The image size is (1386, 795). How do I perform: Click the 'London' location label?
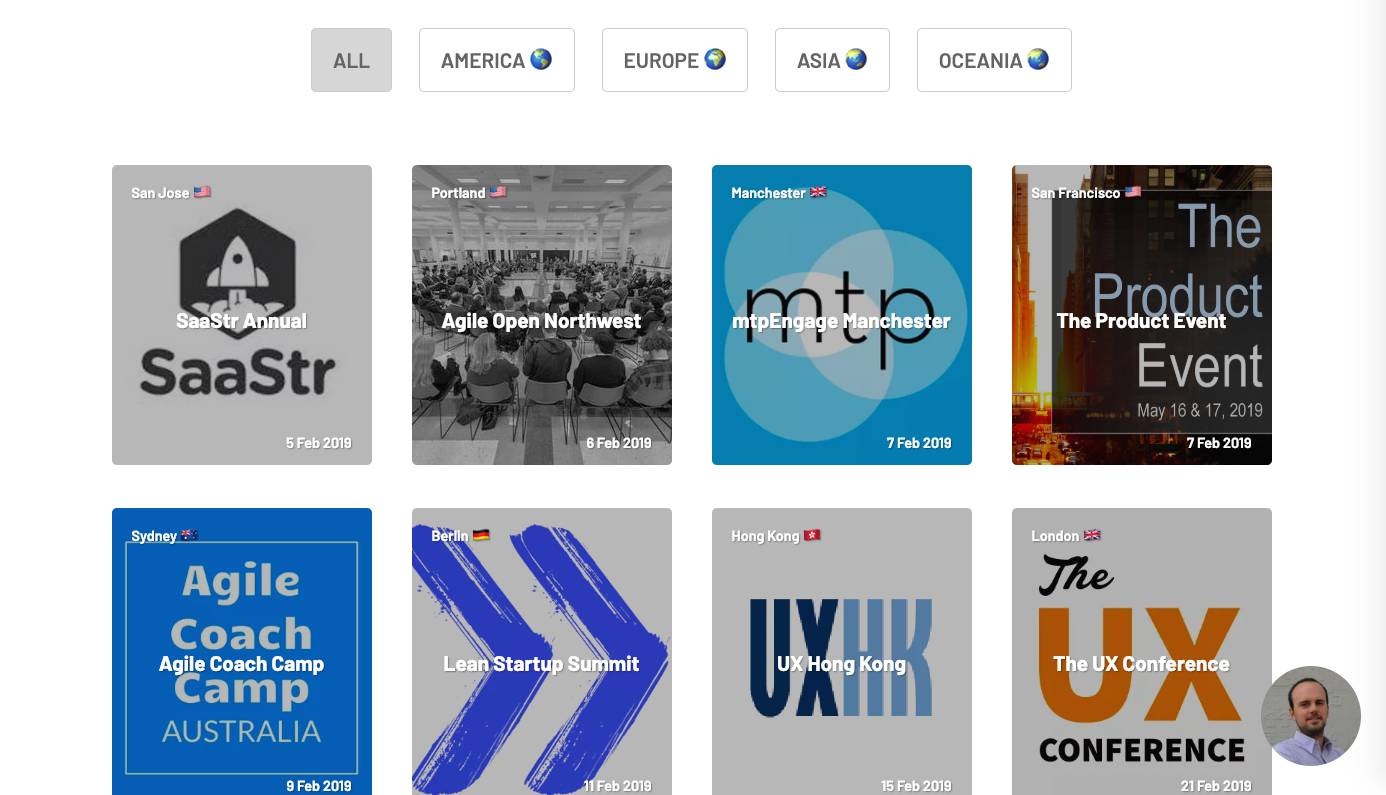[1055, 536]
